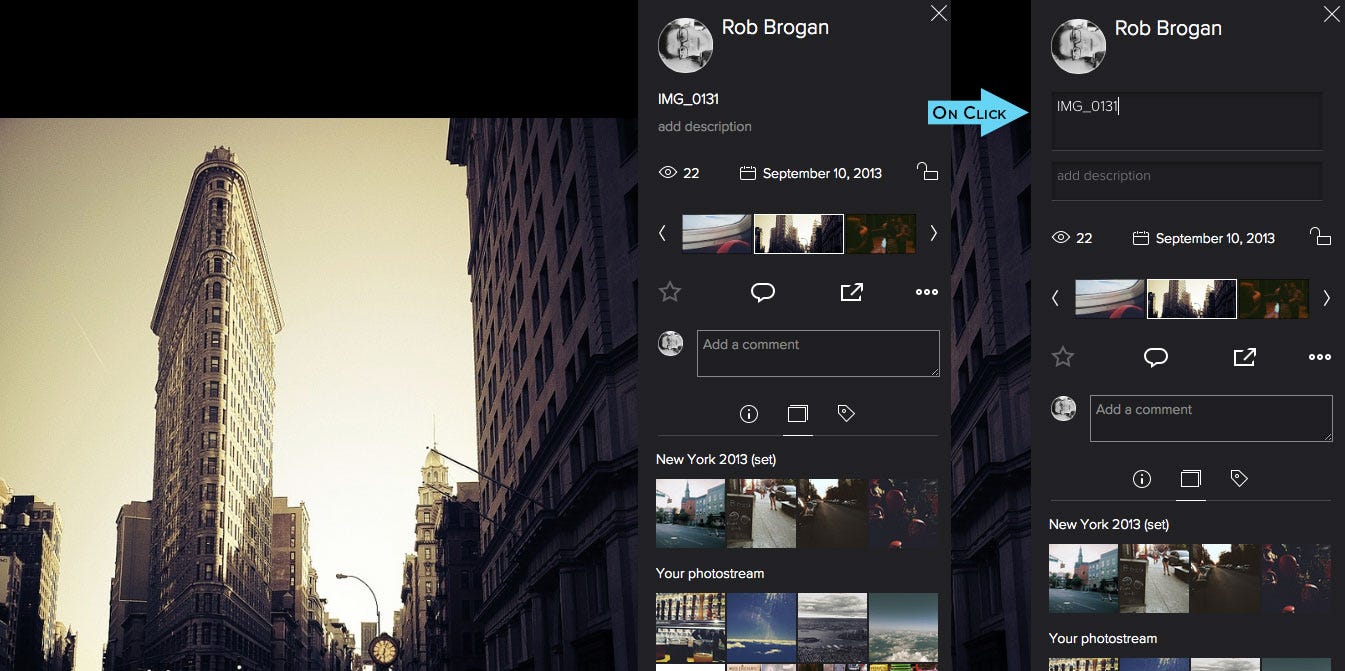Favorite the photo with star in right panel
The image size is (1345, 671).
pyautogui.click(x=1063, y=357)
